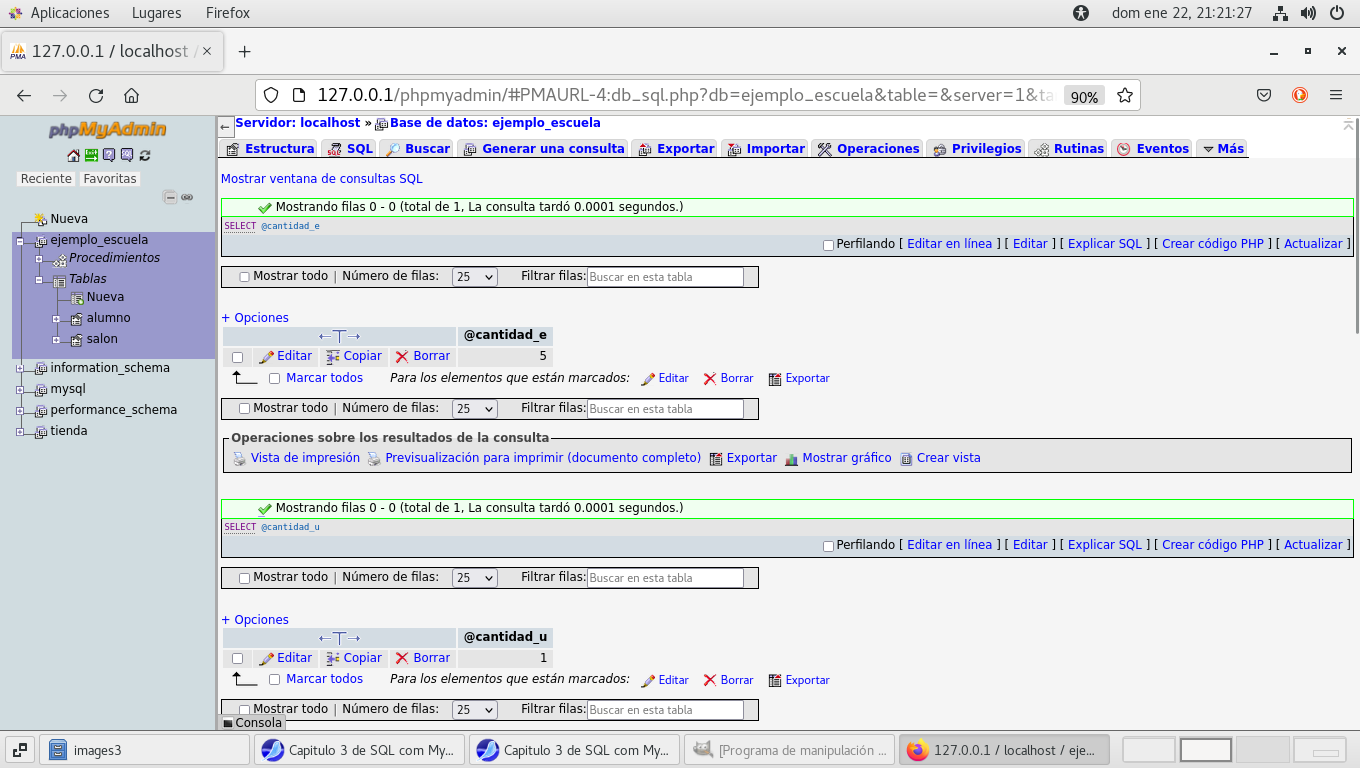Switch to the Estructura tab
Viewport: 1360px width, 768px height.
270,149
